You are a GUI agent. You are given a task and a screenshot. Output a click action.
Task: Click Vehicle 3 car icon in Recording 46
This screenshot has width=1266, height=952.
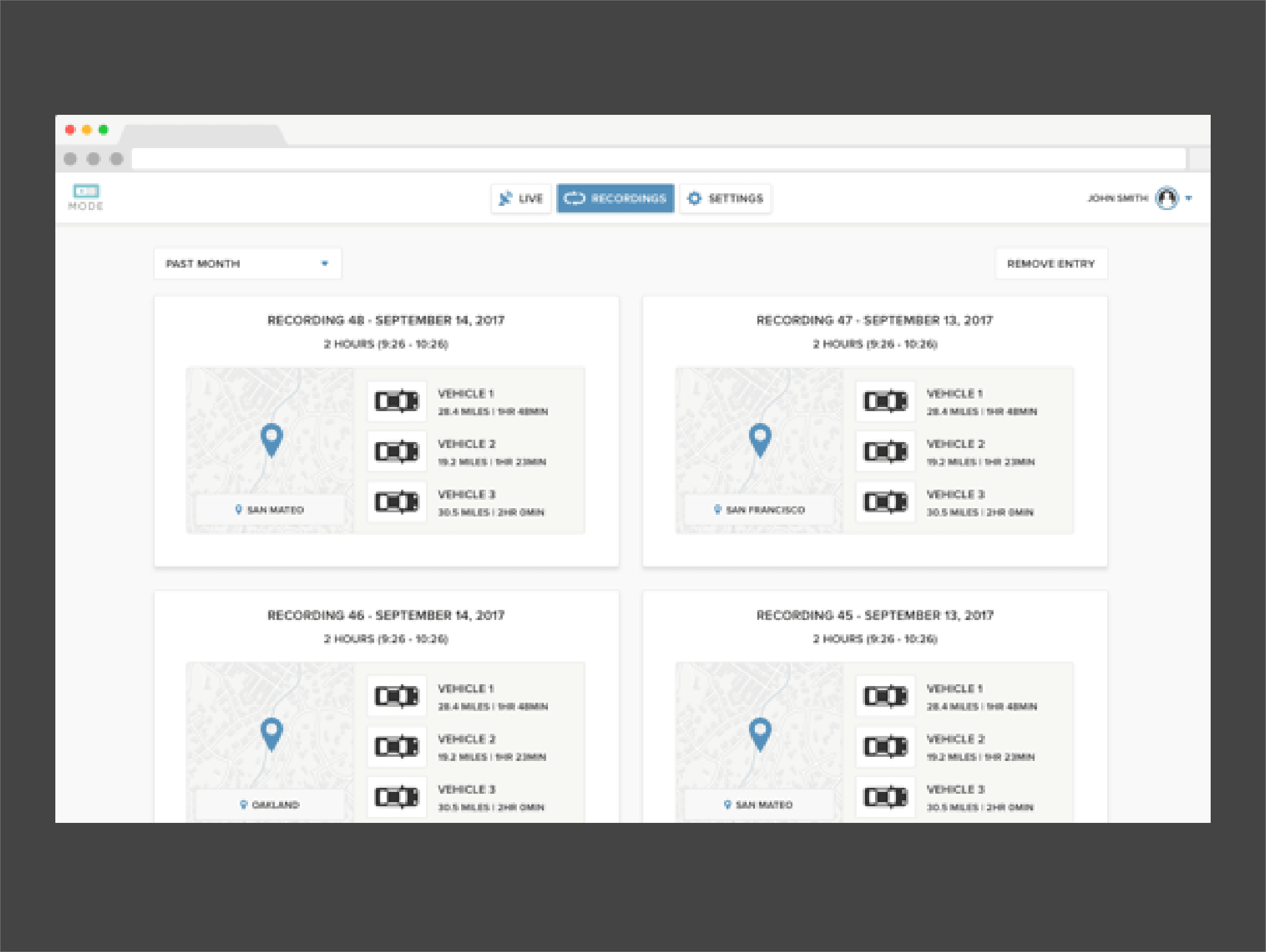tap(397, 797)
